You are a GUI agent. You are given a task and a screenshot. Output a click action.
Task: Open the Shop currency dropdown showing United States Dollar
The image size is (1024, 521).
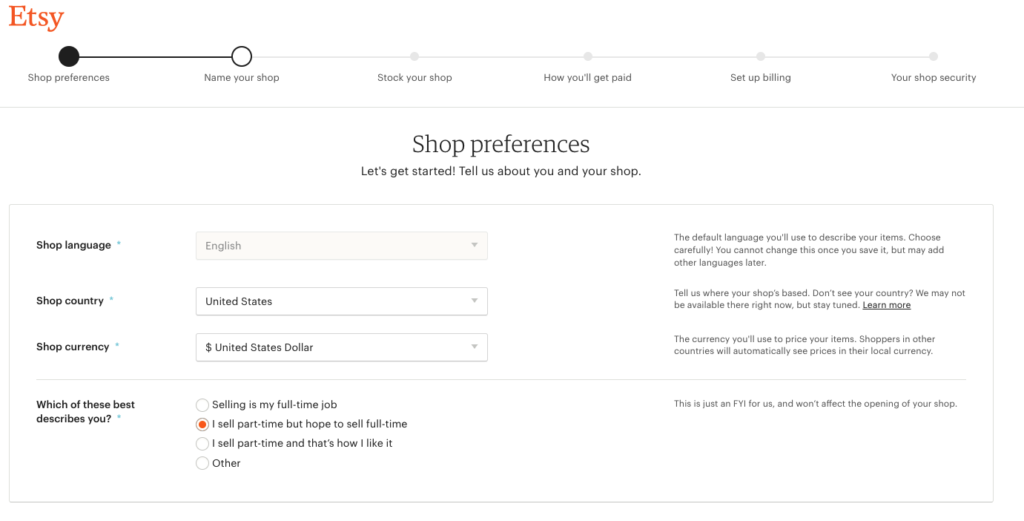342,347
